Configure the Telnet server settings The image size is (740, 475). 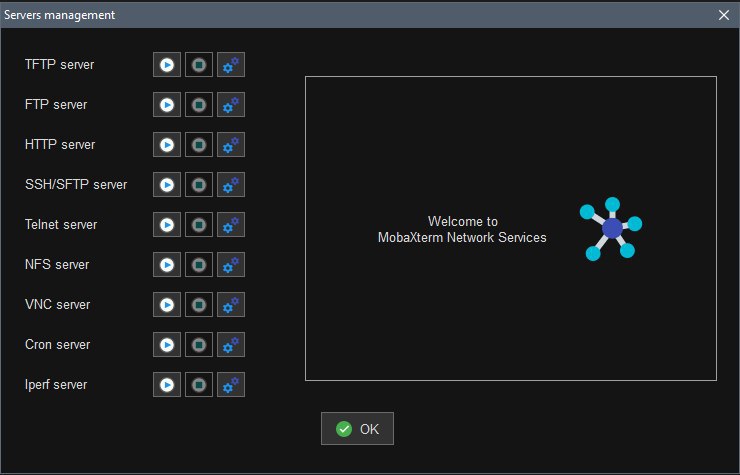(231, 225)
